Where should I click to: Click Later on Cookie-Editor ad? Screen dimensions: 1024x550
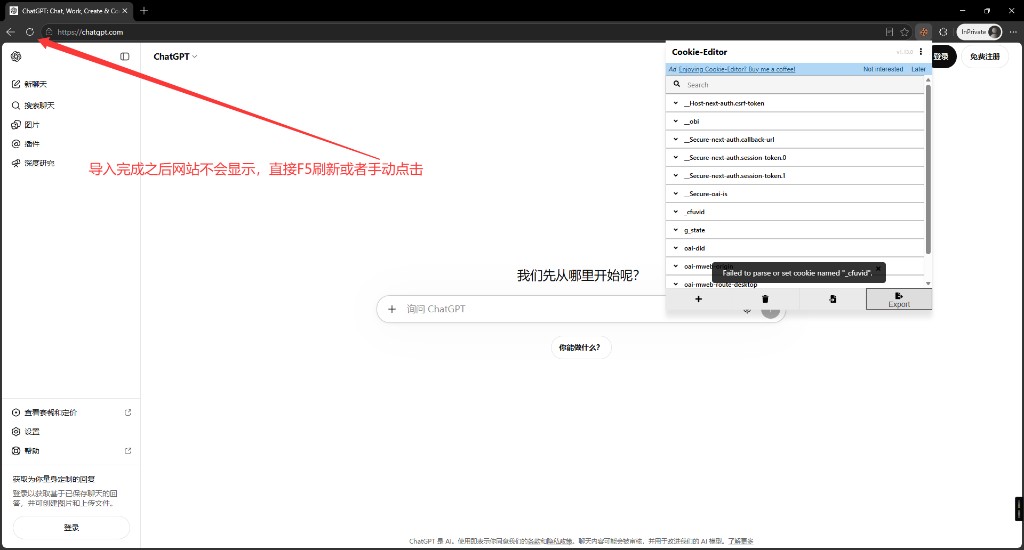pos(918,69)
